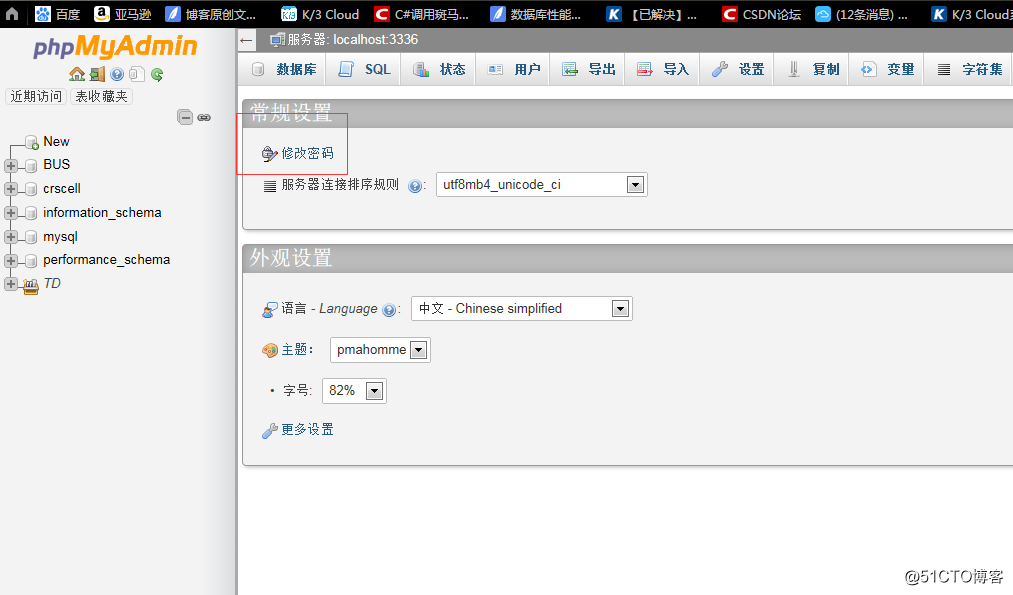Select the crscell database name

62,189
